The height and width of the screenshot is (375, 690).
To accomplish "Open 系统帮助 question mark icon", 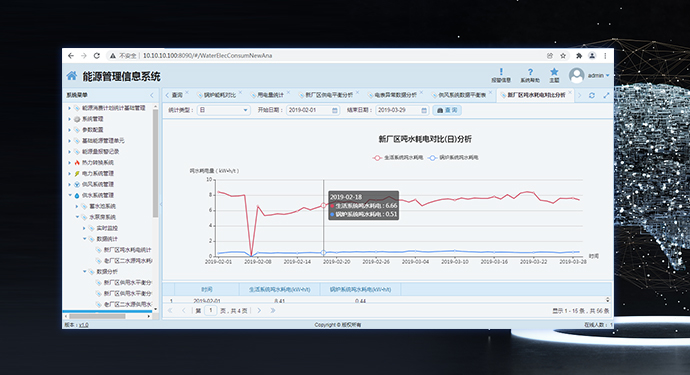I will click(x=530, y=72).
